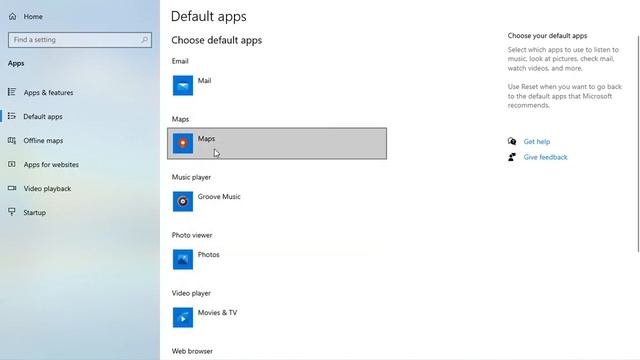Click the Photos app icon

[183, 259]
